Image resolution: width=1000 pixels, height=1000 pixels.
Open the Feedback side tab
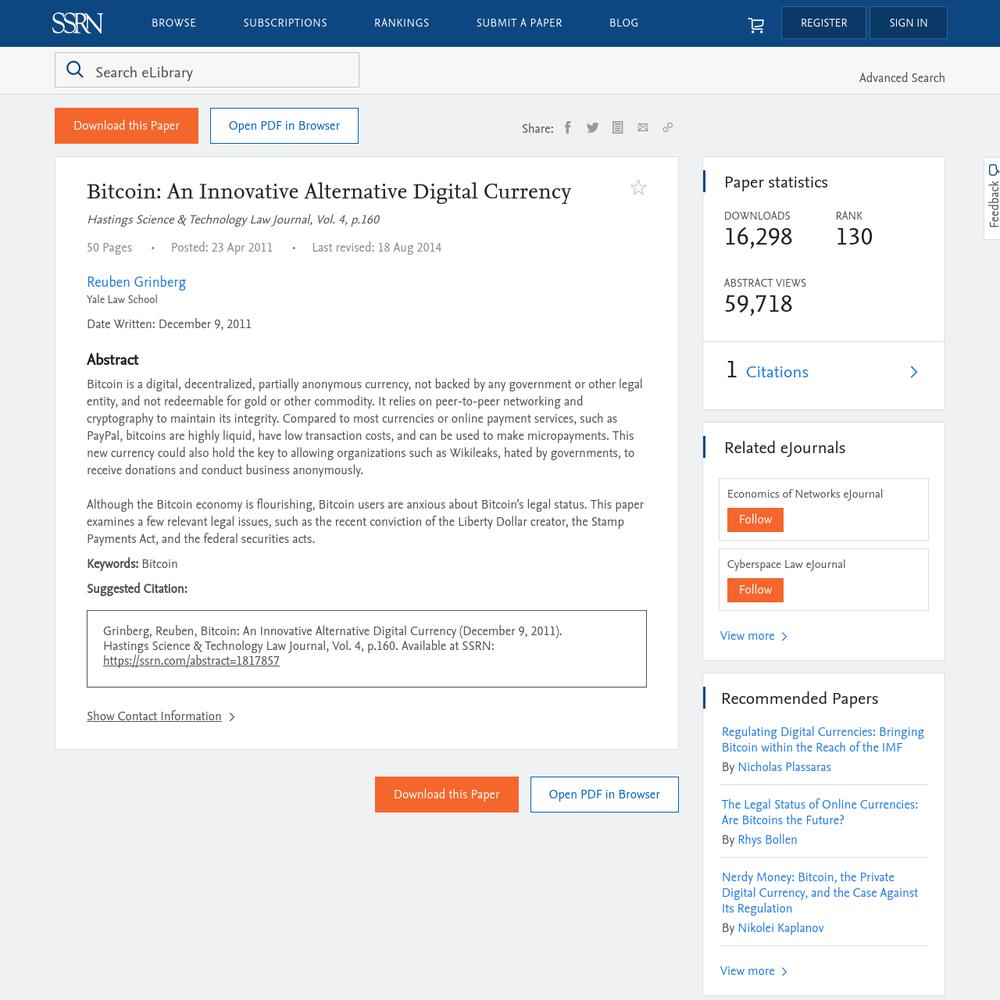click(992, 198)
